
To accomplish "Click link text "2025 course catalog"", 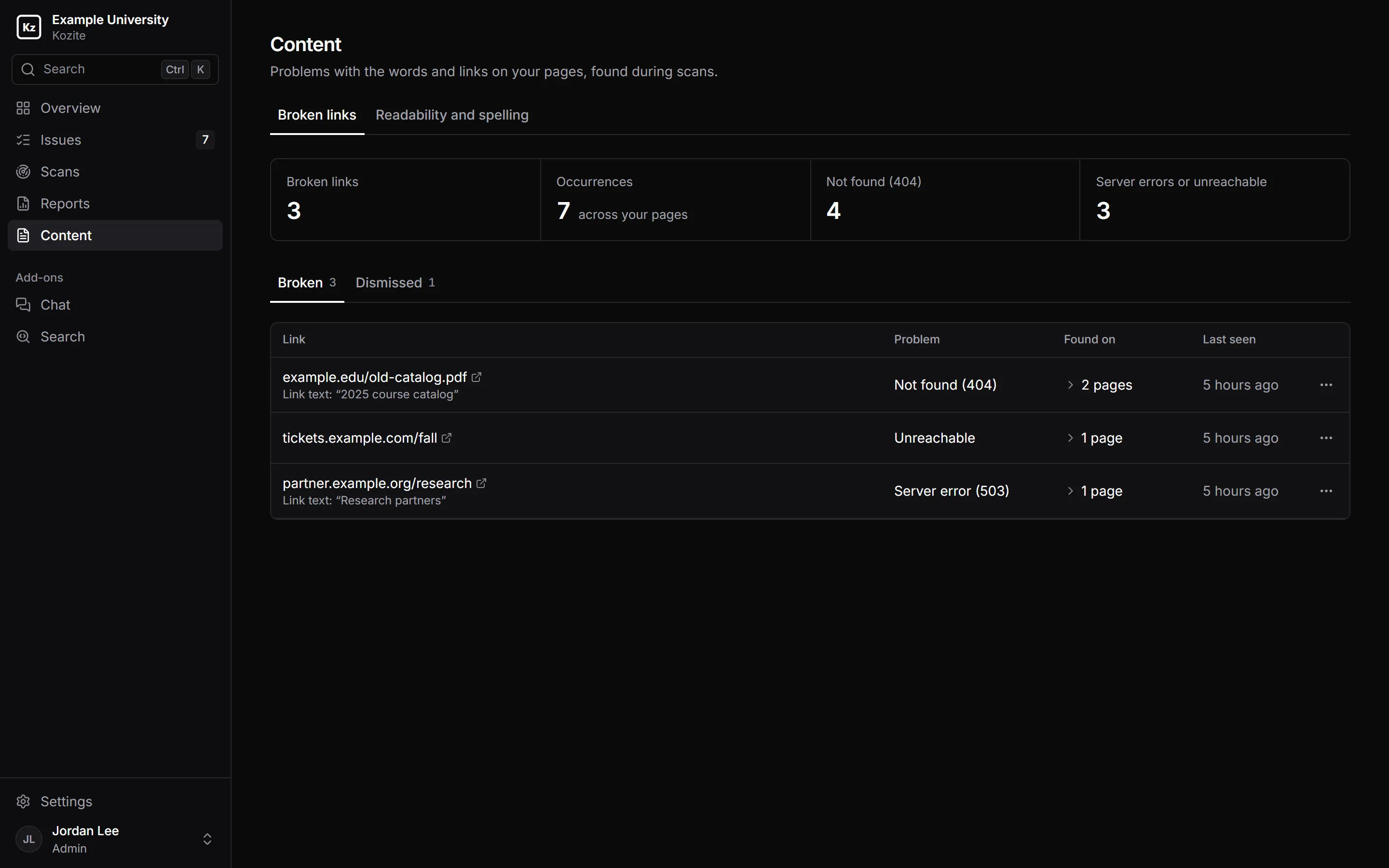I will tap(396, 394).
